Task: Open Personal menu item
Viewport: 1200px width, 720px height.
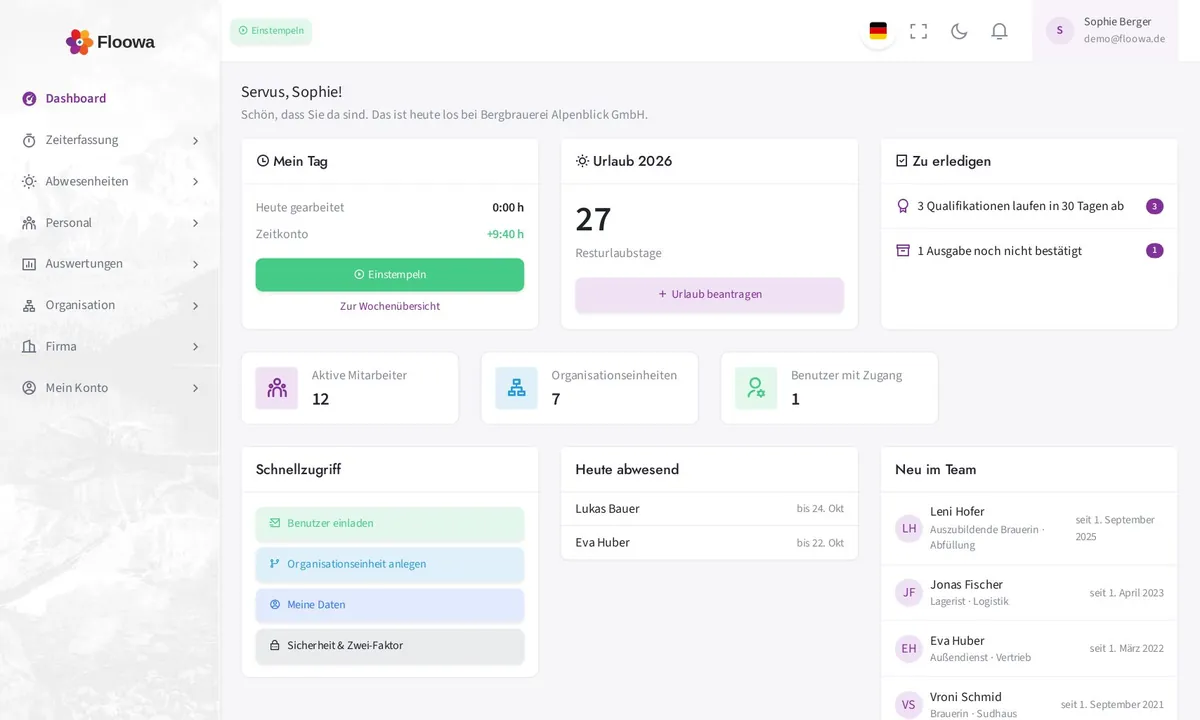Action: 110,223
